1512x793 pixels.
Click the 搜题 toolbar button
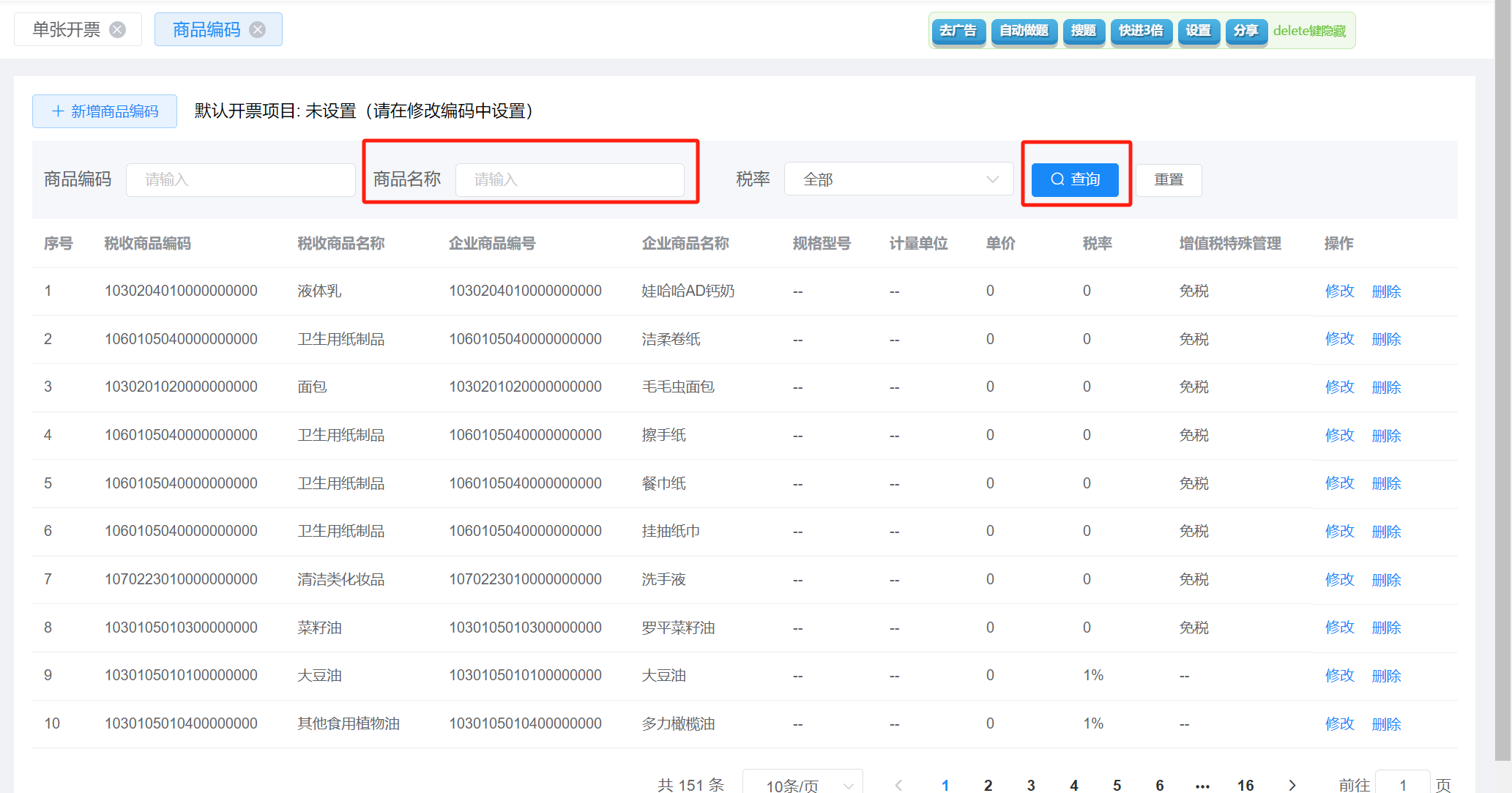[1083, 31]
